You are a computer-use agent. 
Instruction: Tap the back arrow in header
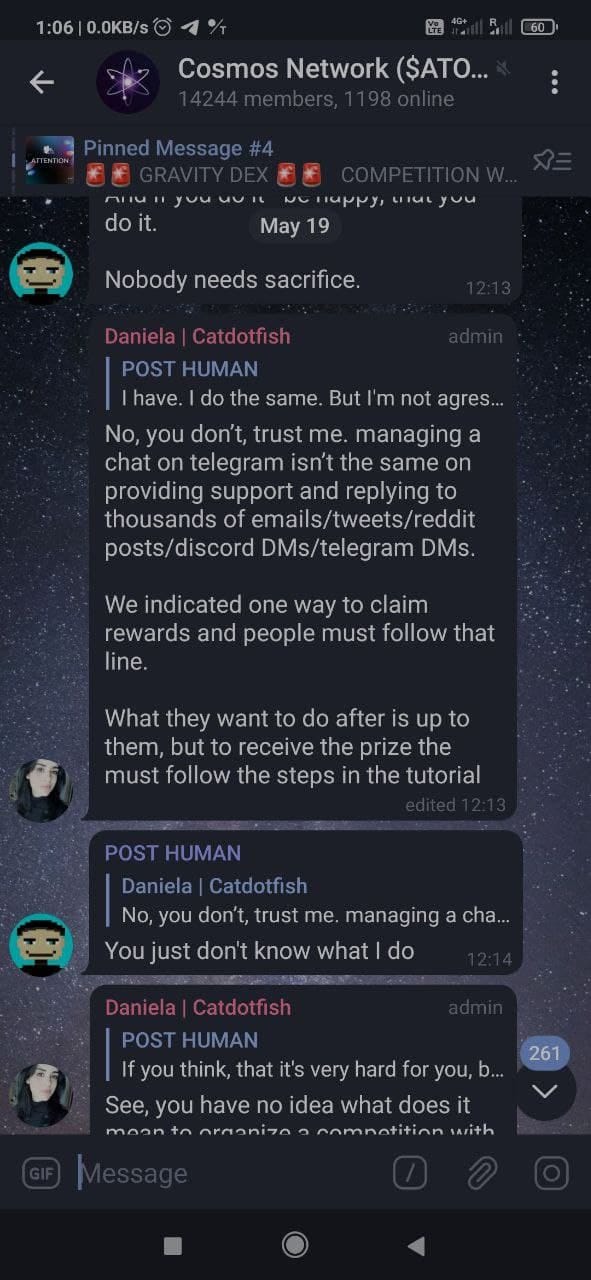click(41, 82)
